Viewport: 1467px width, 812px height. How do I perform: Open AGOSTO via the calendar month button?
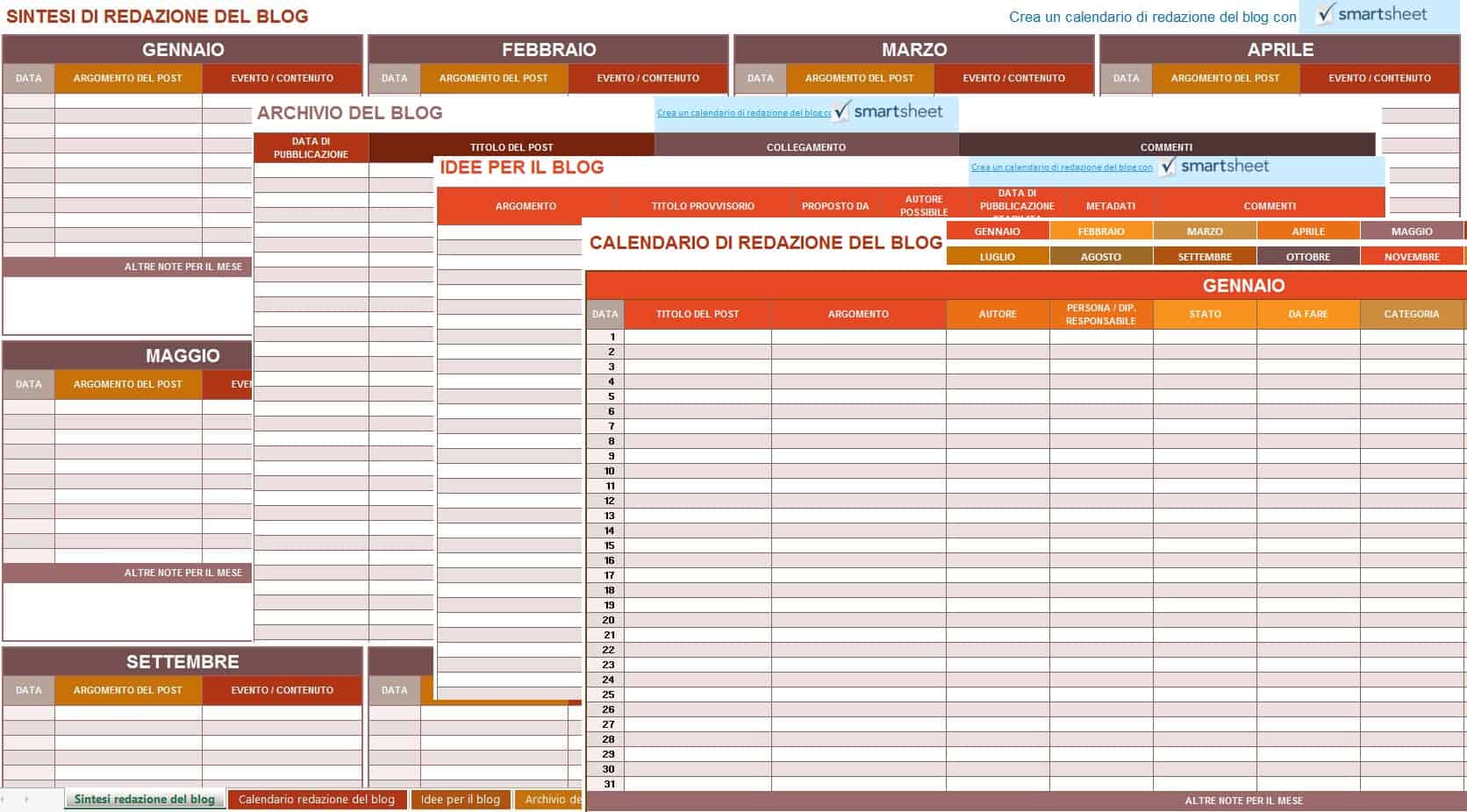[x=1101, y=257]
